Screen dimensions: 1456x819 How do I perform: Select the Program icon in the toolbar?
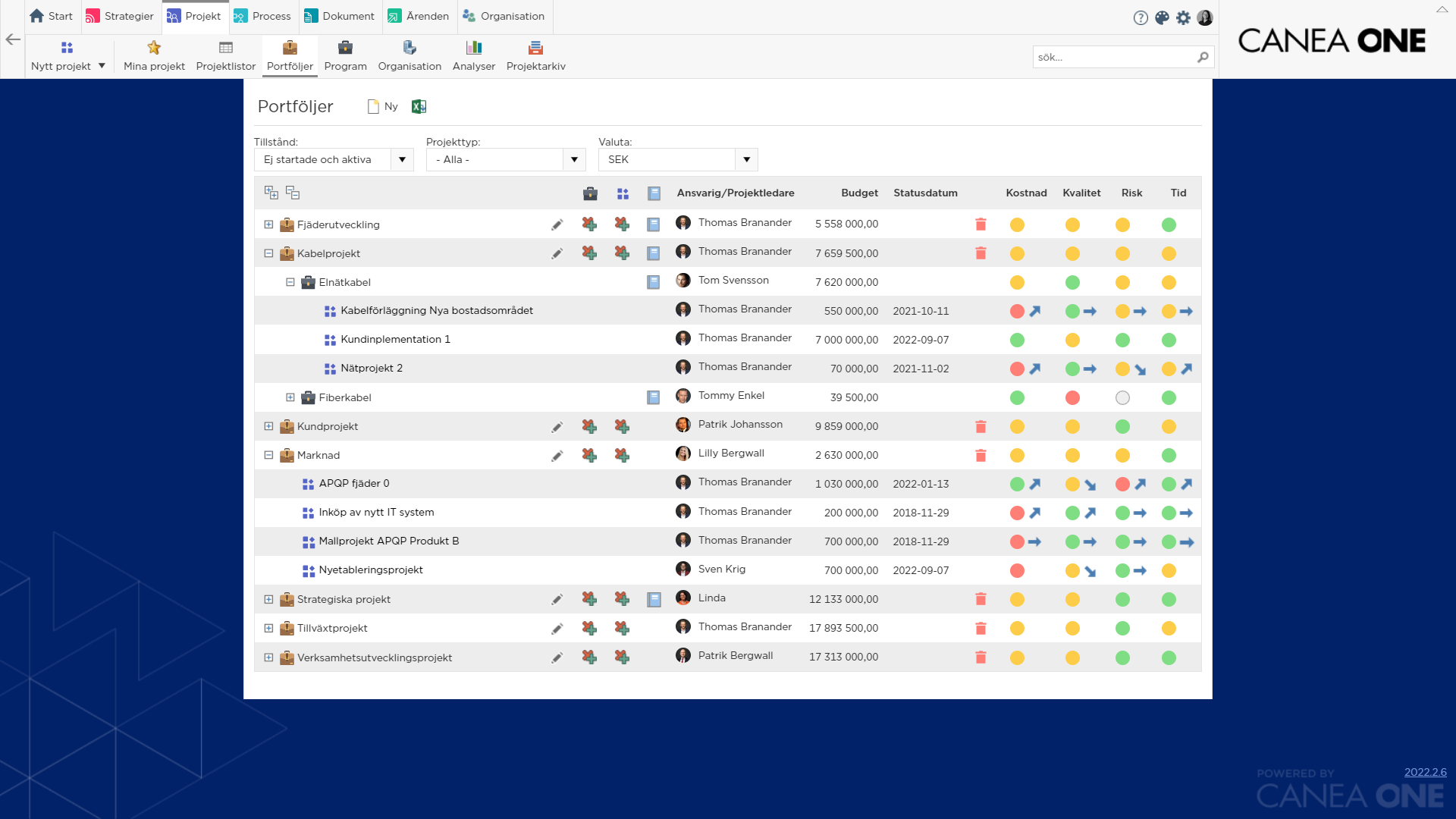[345, 55]
